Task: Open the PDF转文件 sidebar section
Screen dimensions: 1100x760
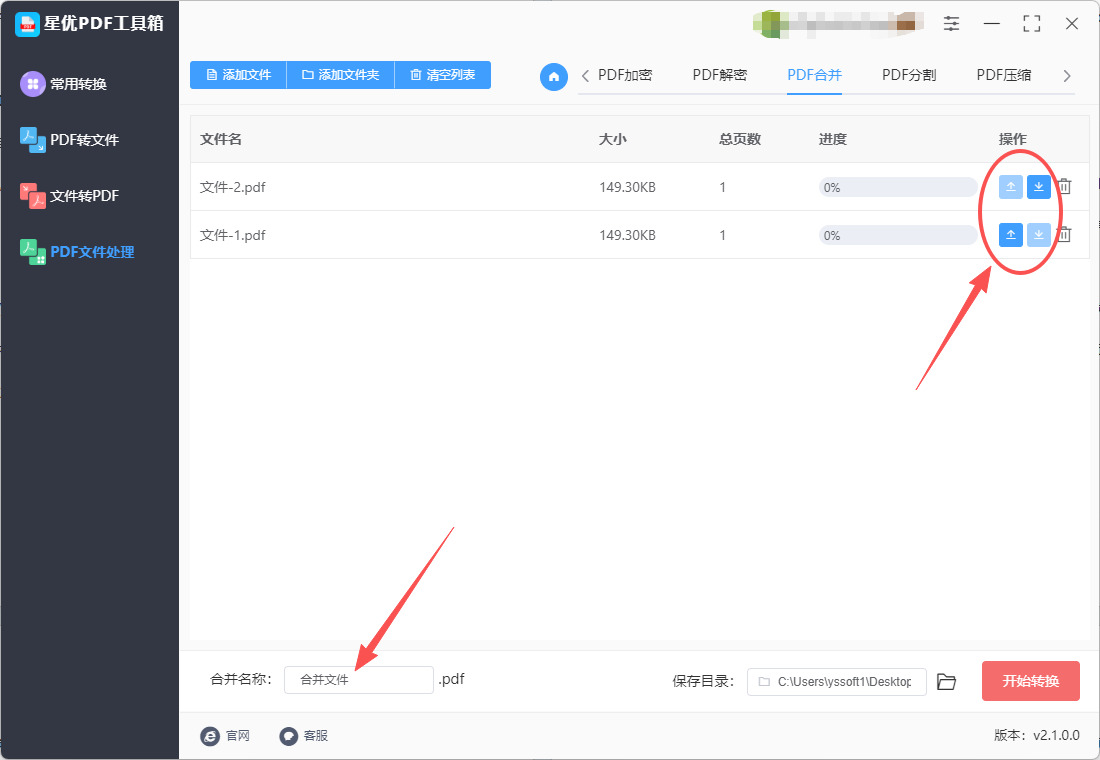Action: coord(69,140)
